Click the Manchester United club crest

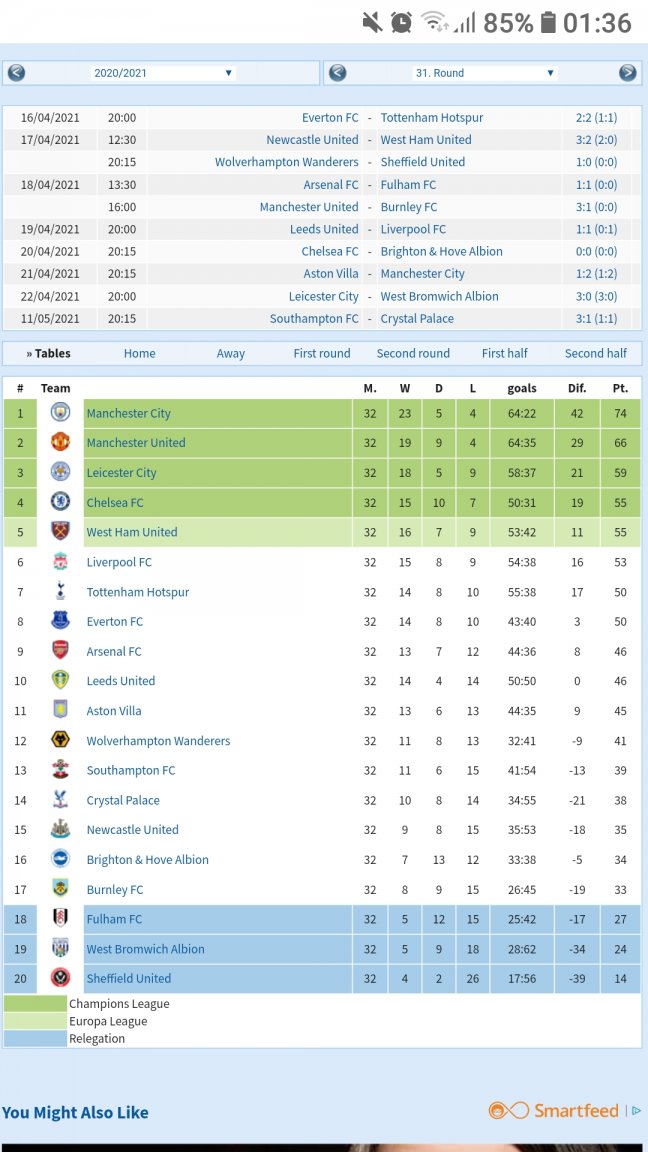[x=61, y=443]
